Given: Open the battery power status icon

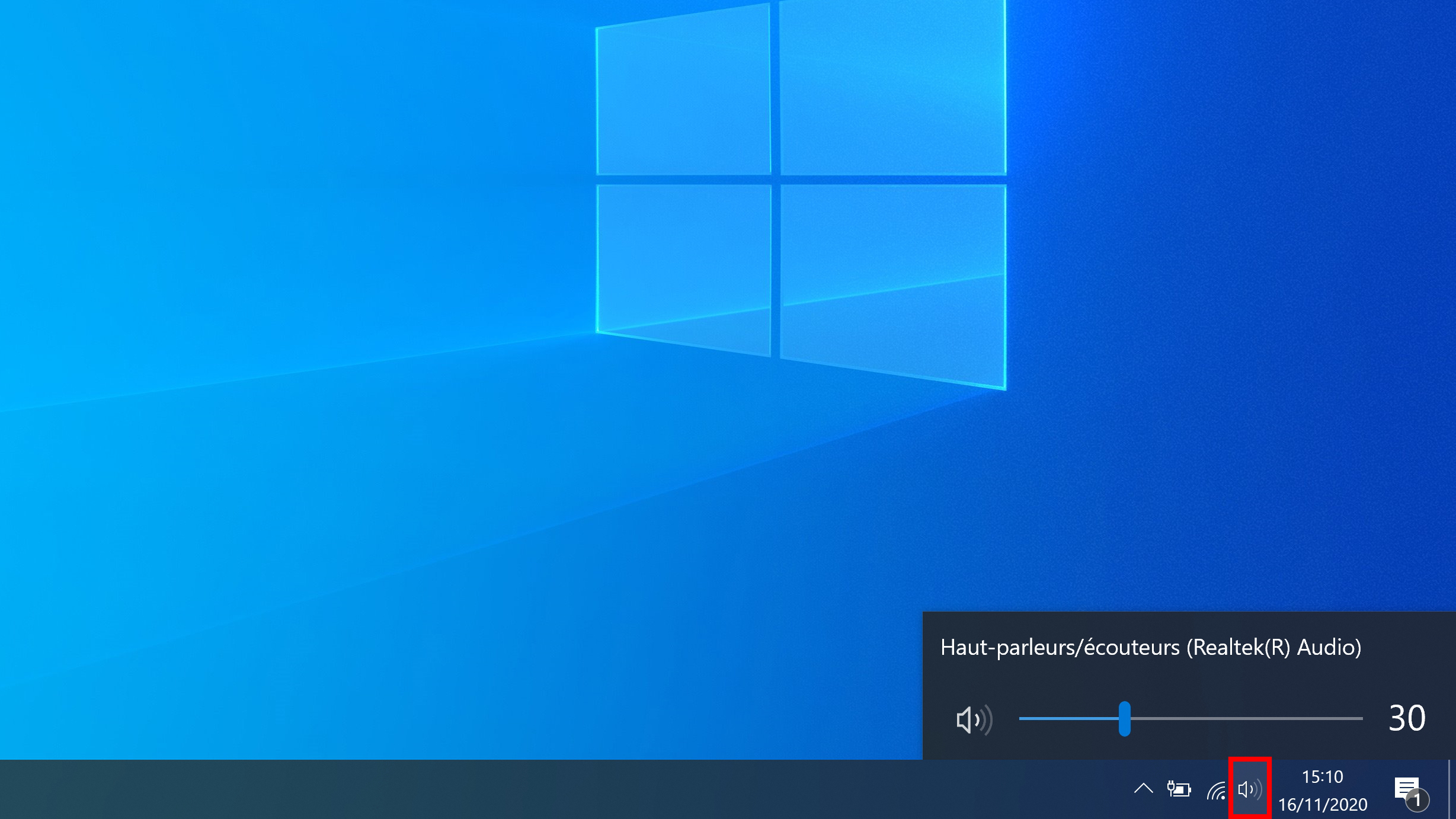Looking at the screenshot, I should pos(1179,789).
